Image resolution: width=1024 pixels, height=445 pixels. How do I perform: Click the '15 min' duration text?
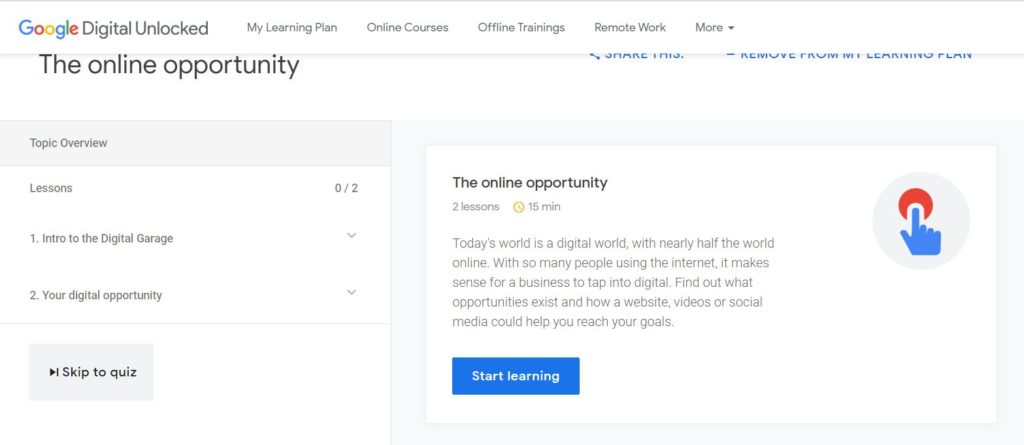point(544,207)
